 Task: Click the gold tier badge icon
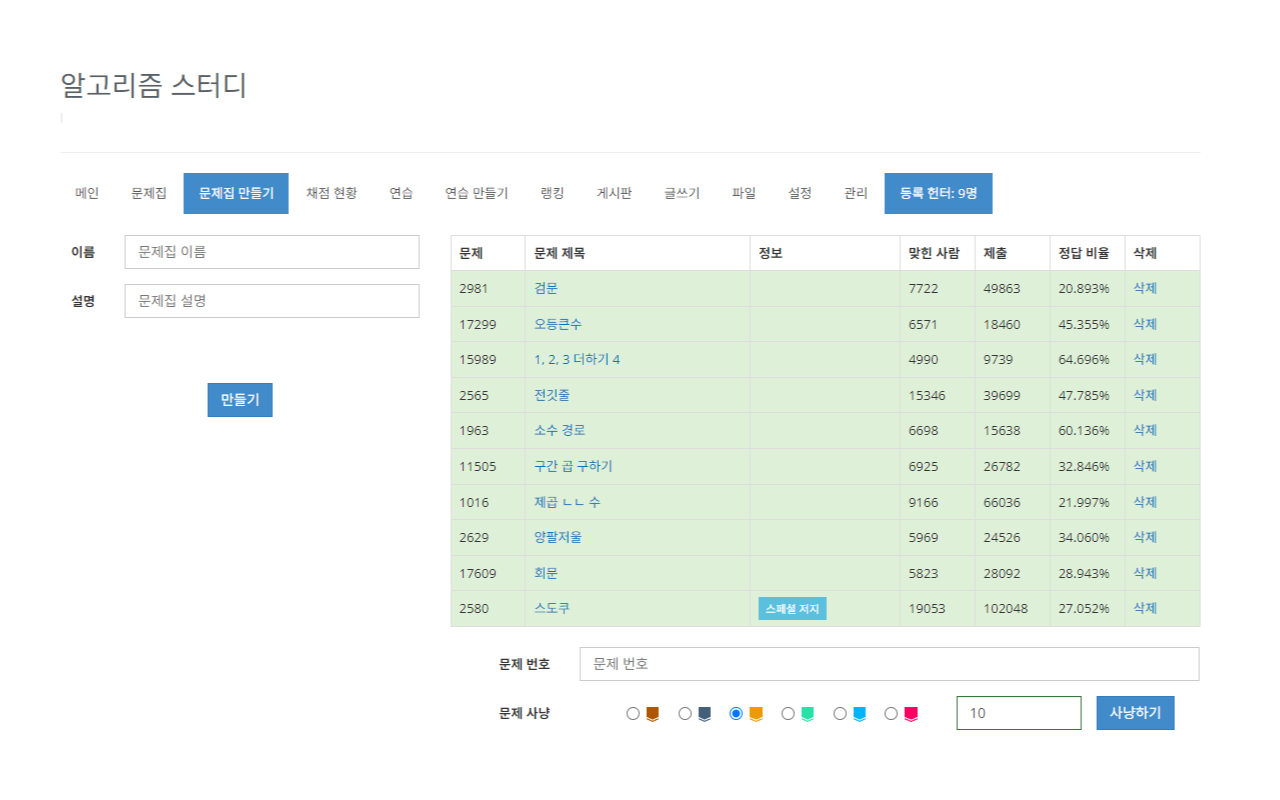click(x=756, y=714)
